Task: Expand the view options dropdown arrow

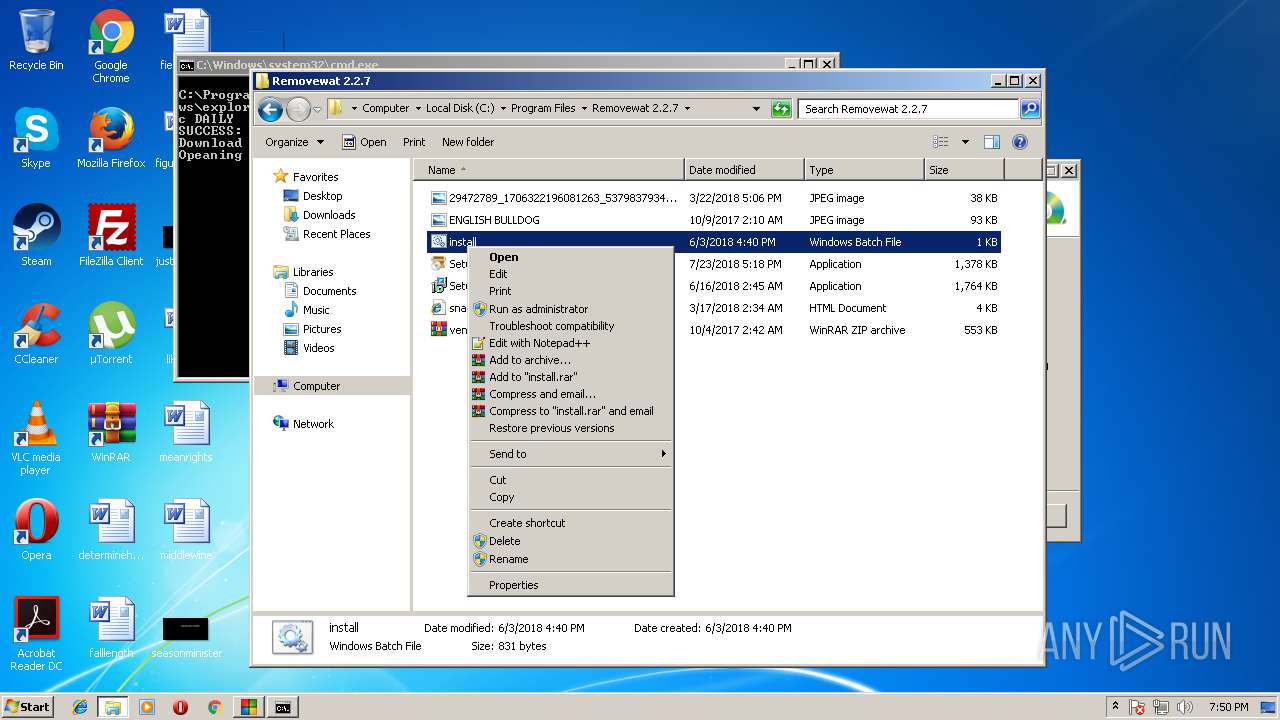Action: 965,142
